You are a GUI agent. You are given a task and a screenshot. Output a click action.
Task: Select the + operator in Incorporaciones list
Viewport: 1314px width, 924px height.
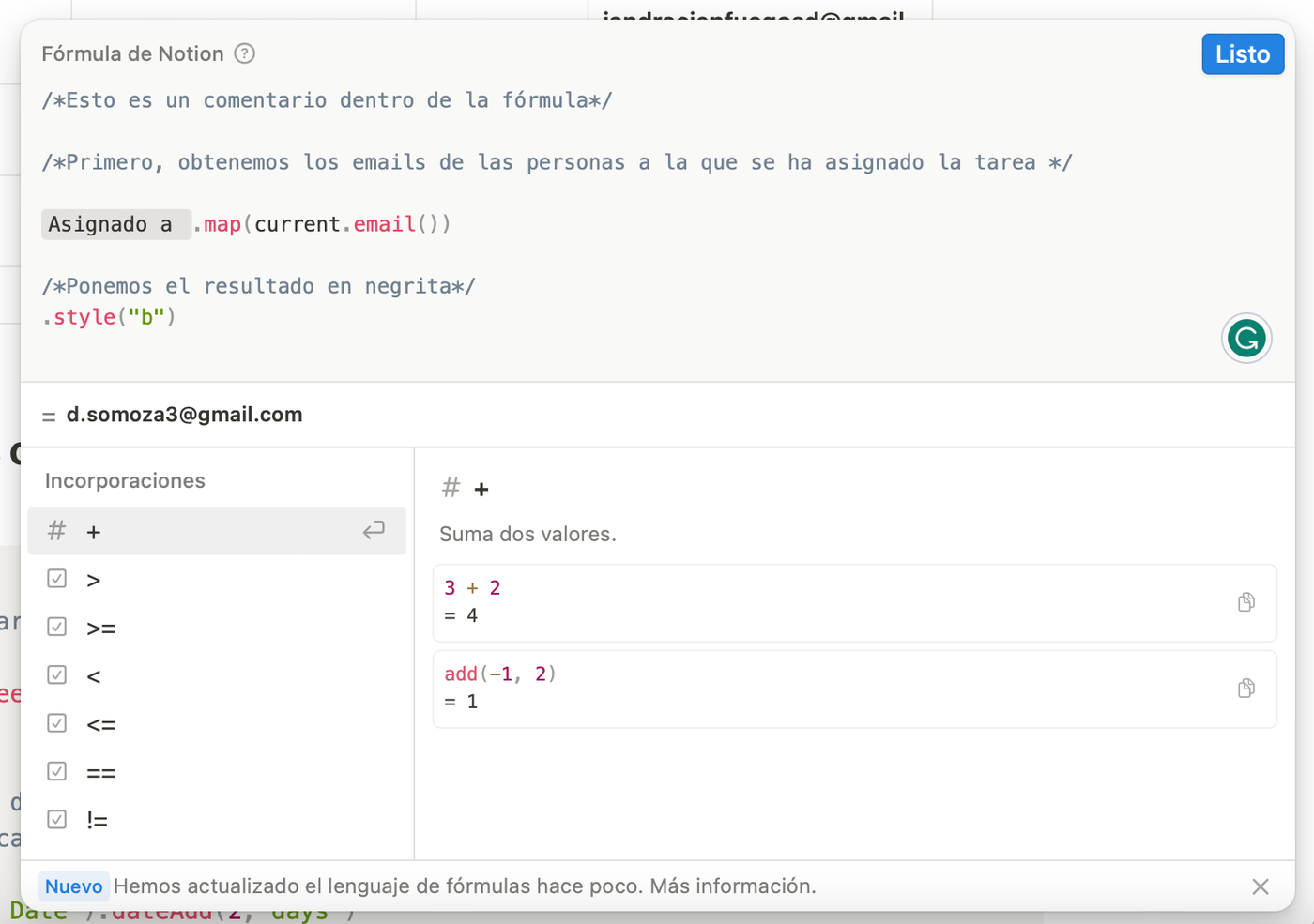[x=217, y=531]
